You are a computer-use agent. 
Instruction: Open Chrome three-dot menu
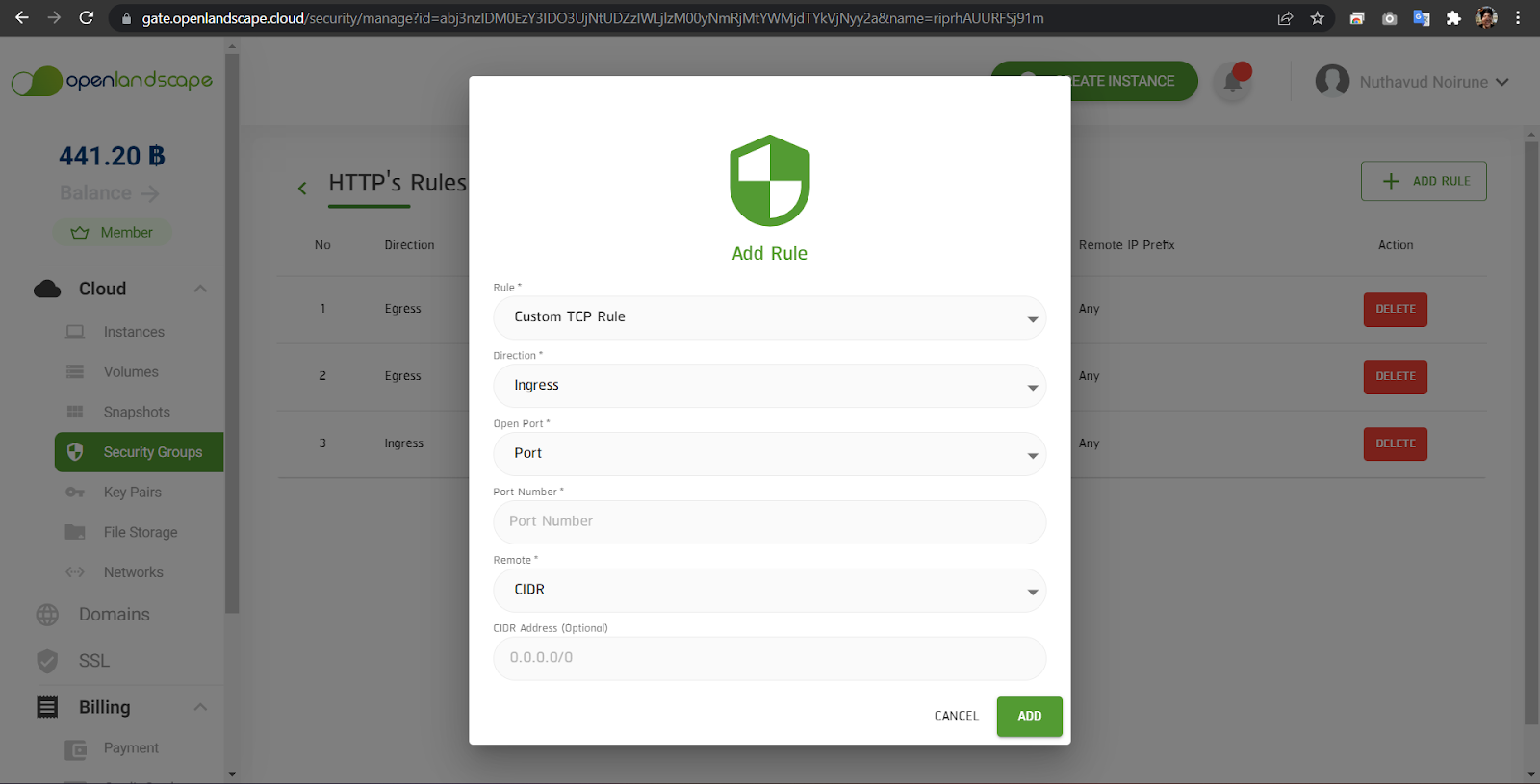click(x=1518, y=18)
